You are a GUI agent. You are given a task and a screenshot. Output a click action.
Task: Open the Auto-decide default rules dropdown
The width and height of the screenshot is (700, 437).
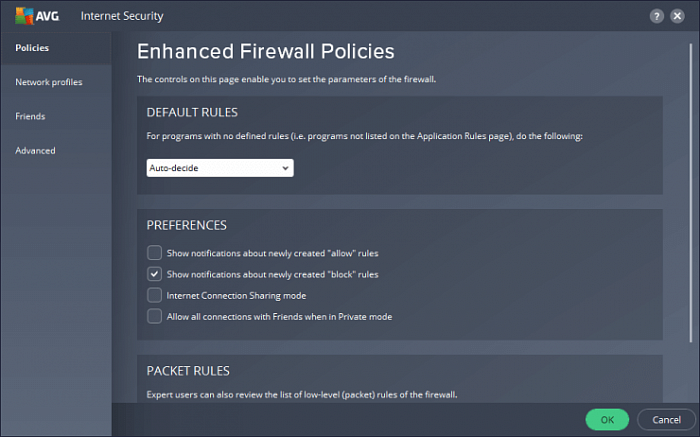click(x=220, y=168)
